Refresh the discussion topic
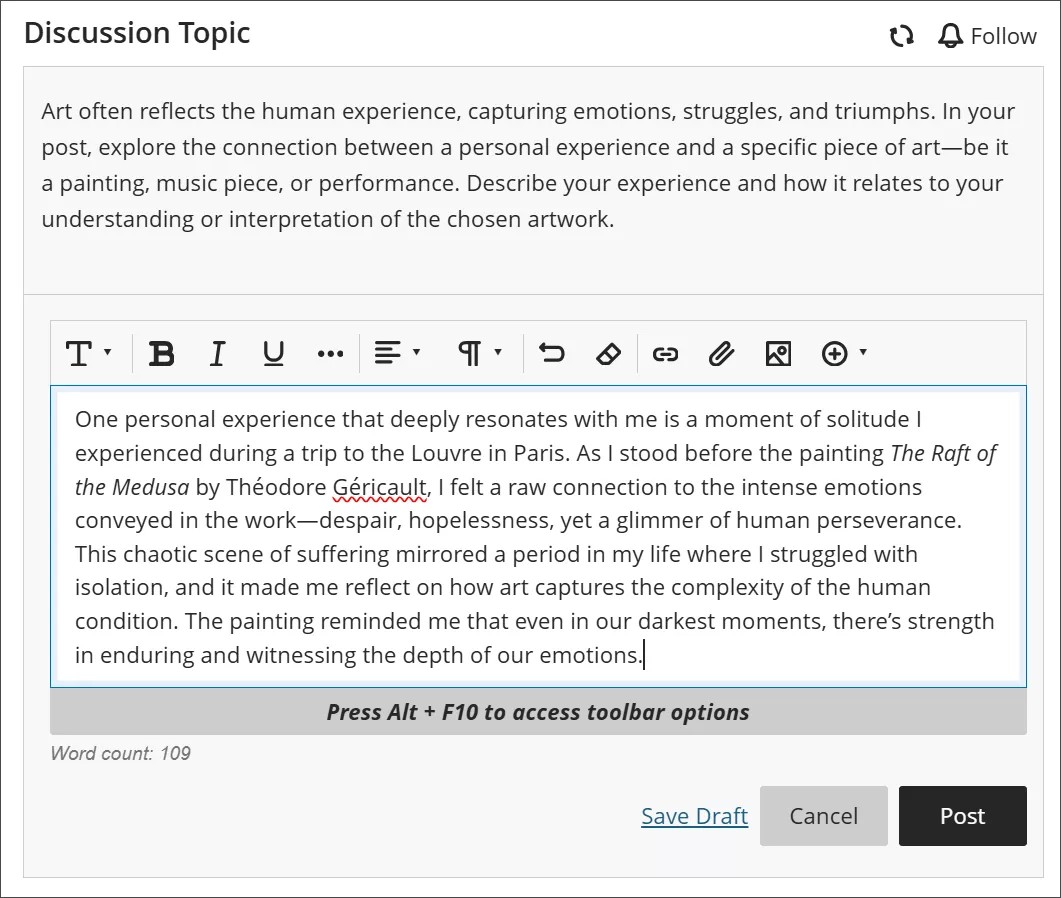Image resolution: width=1061 pixels, height=898 pixels. coord(901,35)
